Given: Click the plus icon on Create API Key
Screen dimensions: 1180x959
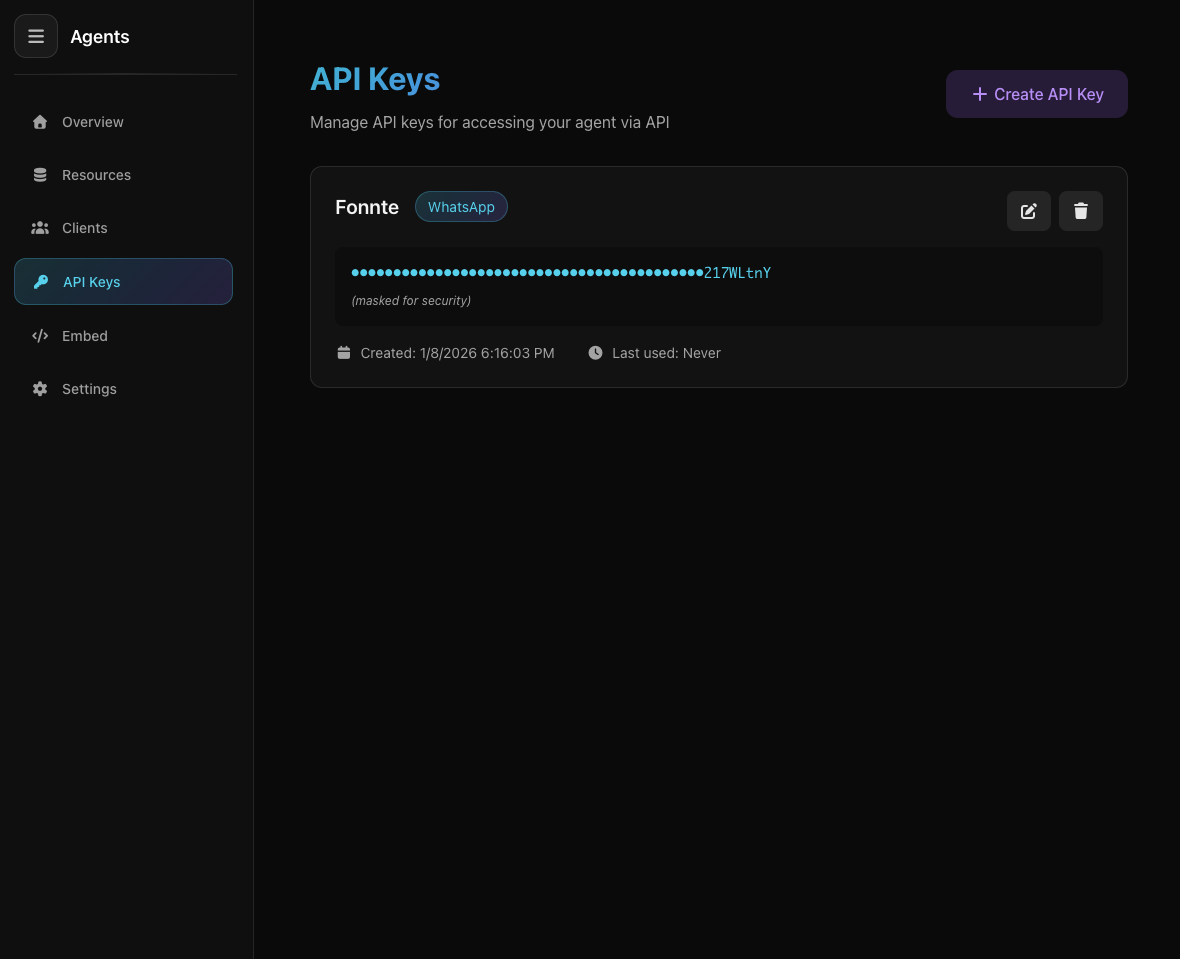Looking at the screenshot, I should tap(980, 94).
